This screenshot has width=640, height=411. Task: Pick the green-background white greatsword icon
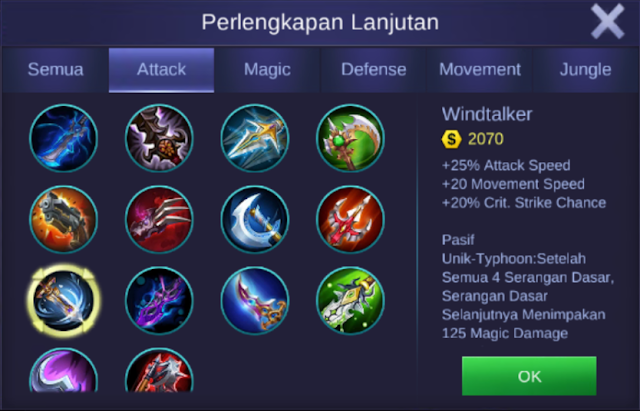click(350, 300)
